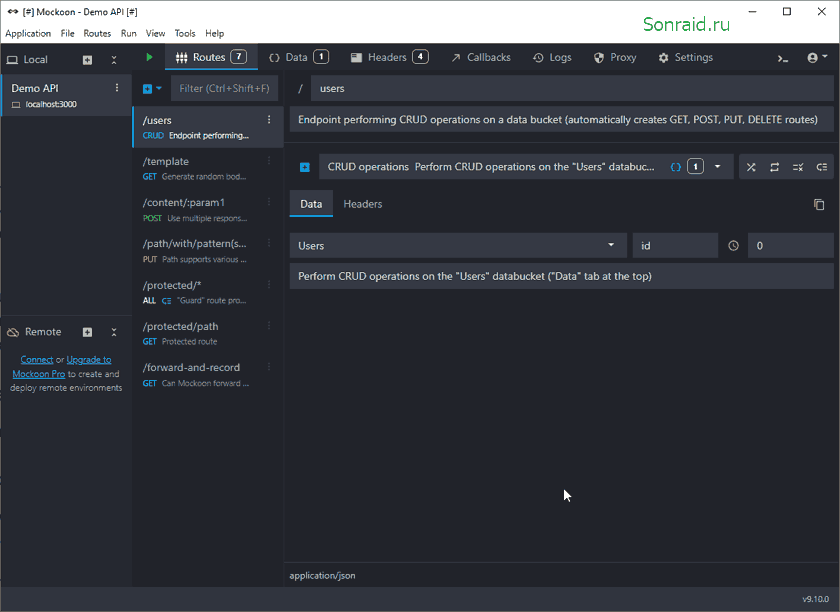Screen dimensions: 840x612
Task: Select the /users CRUD route
Action: coord(208,127)
